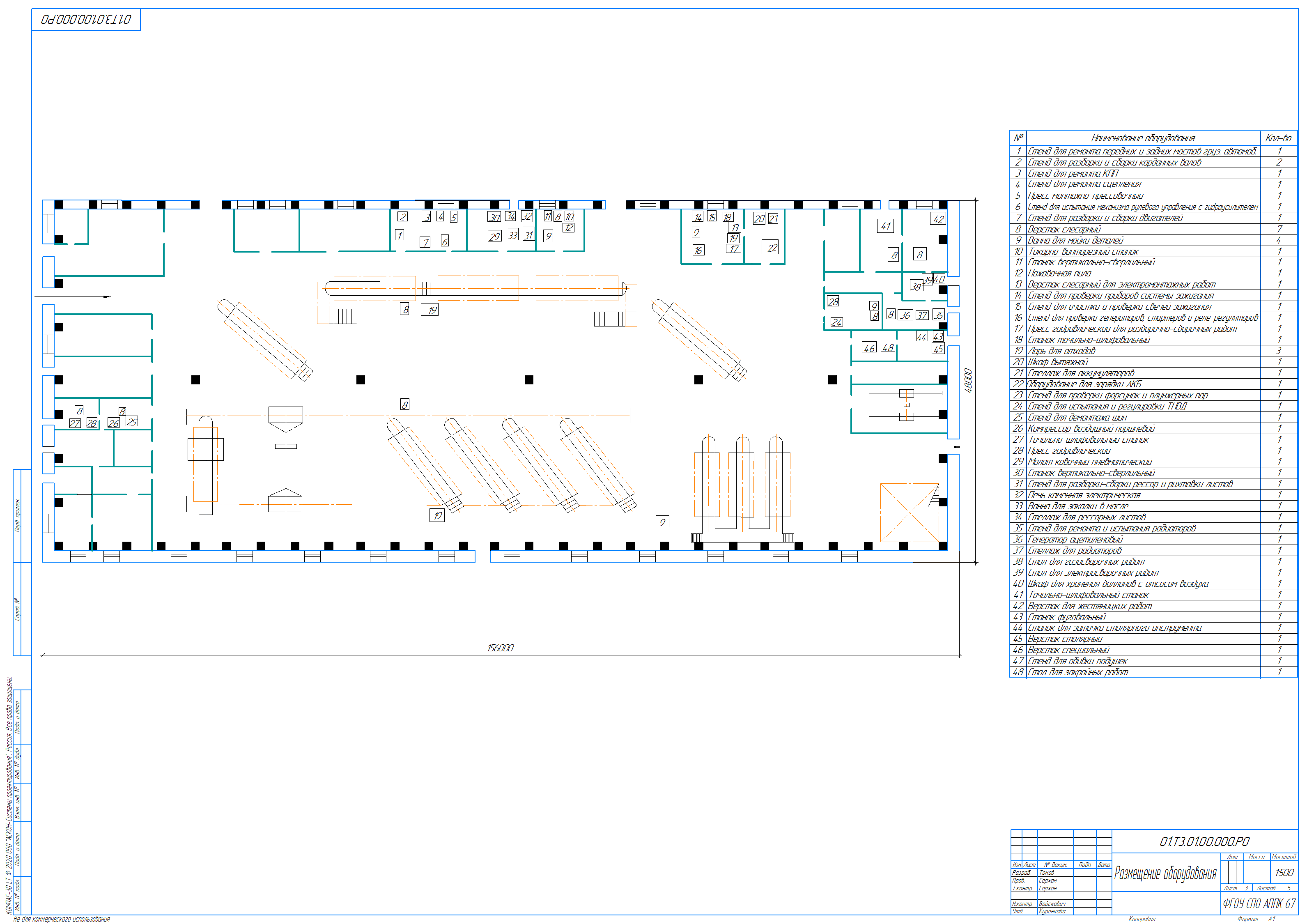Screen dimensions: 1307x924
Task: Click the 48000 width dimension text
Action: 968,380
